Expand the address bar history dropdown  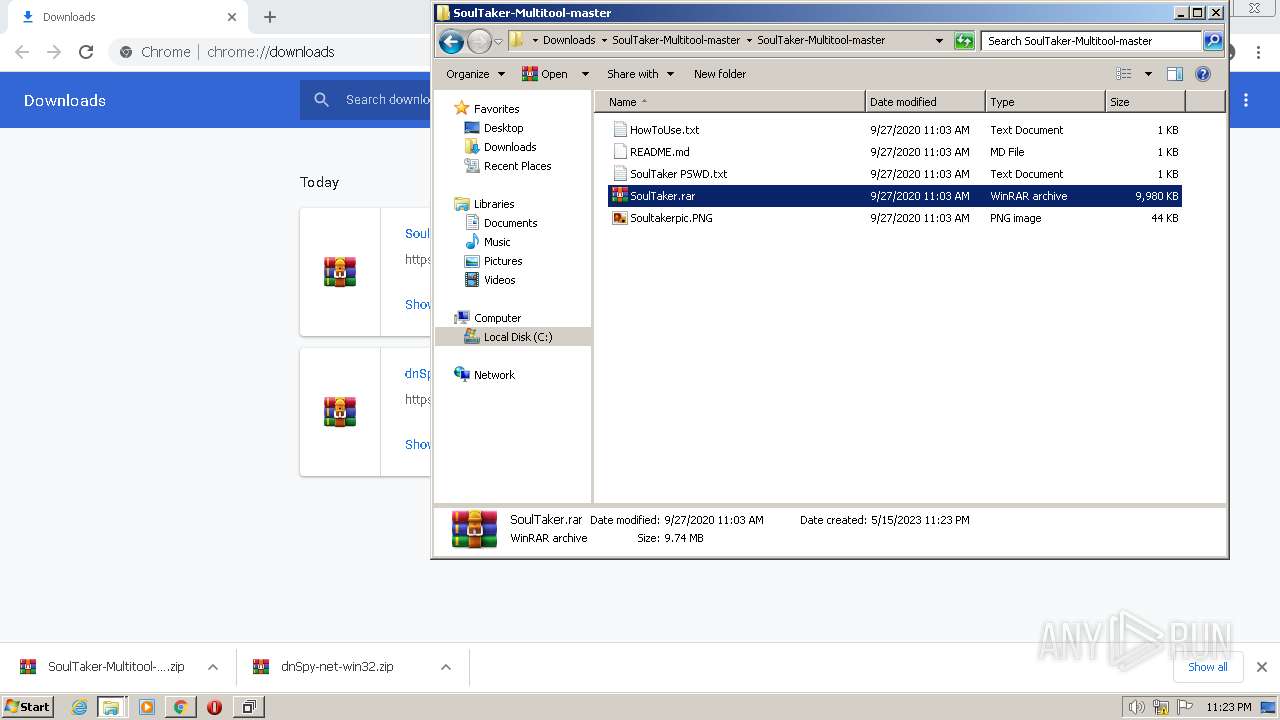click(939, 41)
